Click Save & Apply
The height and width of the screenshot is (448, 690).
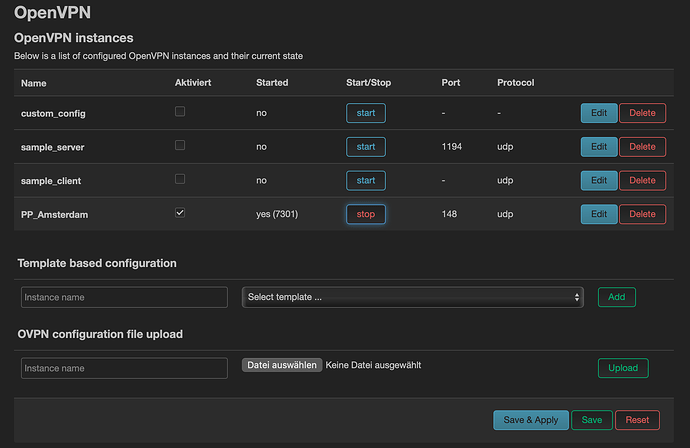(x=531, y=420)
